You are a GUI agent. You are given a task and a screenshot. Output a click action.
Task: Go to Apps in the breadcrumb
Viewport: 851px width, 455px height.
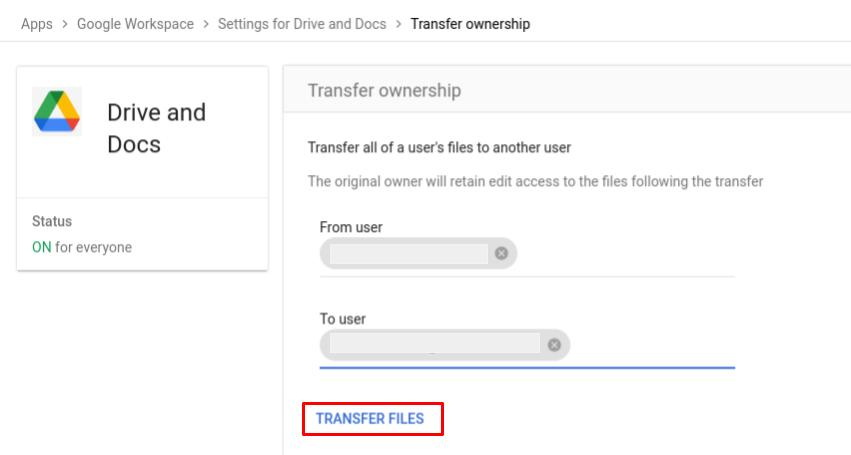click(37, 24)
